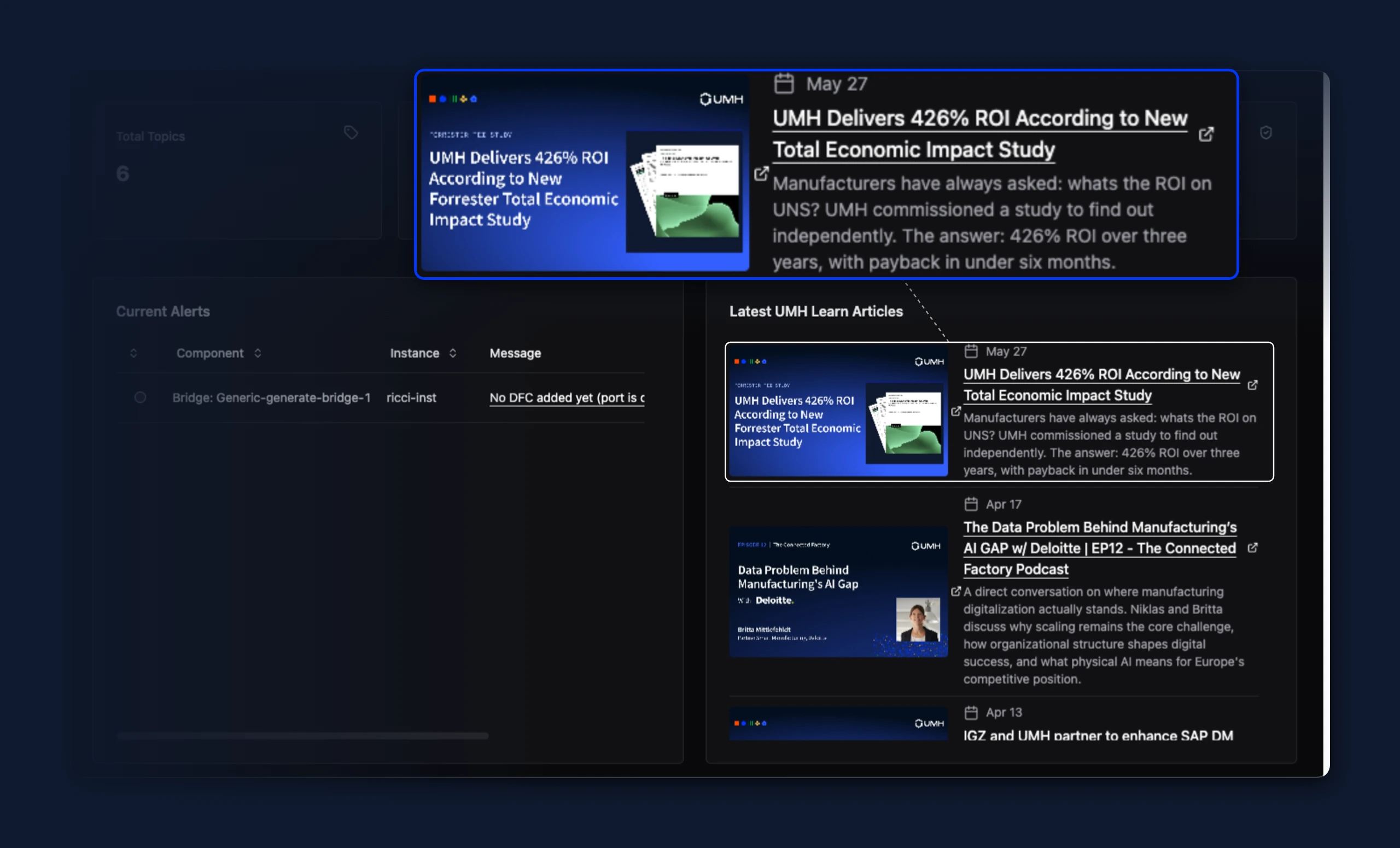Click the shield icon on the top-right card
The image size is (1400, 848).
(x=1265, y=132)
